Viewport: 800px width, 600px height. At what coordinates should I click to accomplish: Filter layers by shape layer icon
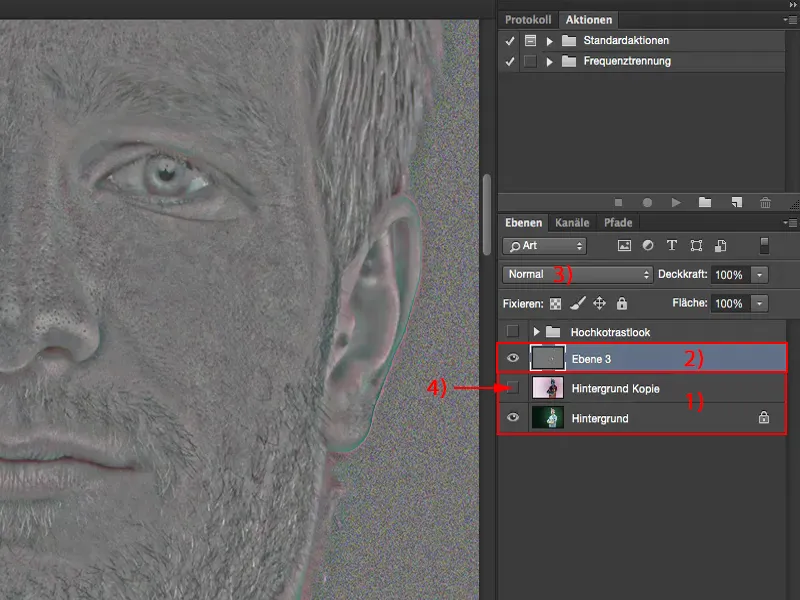tap(696, 245)
